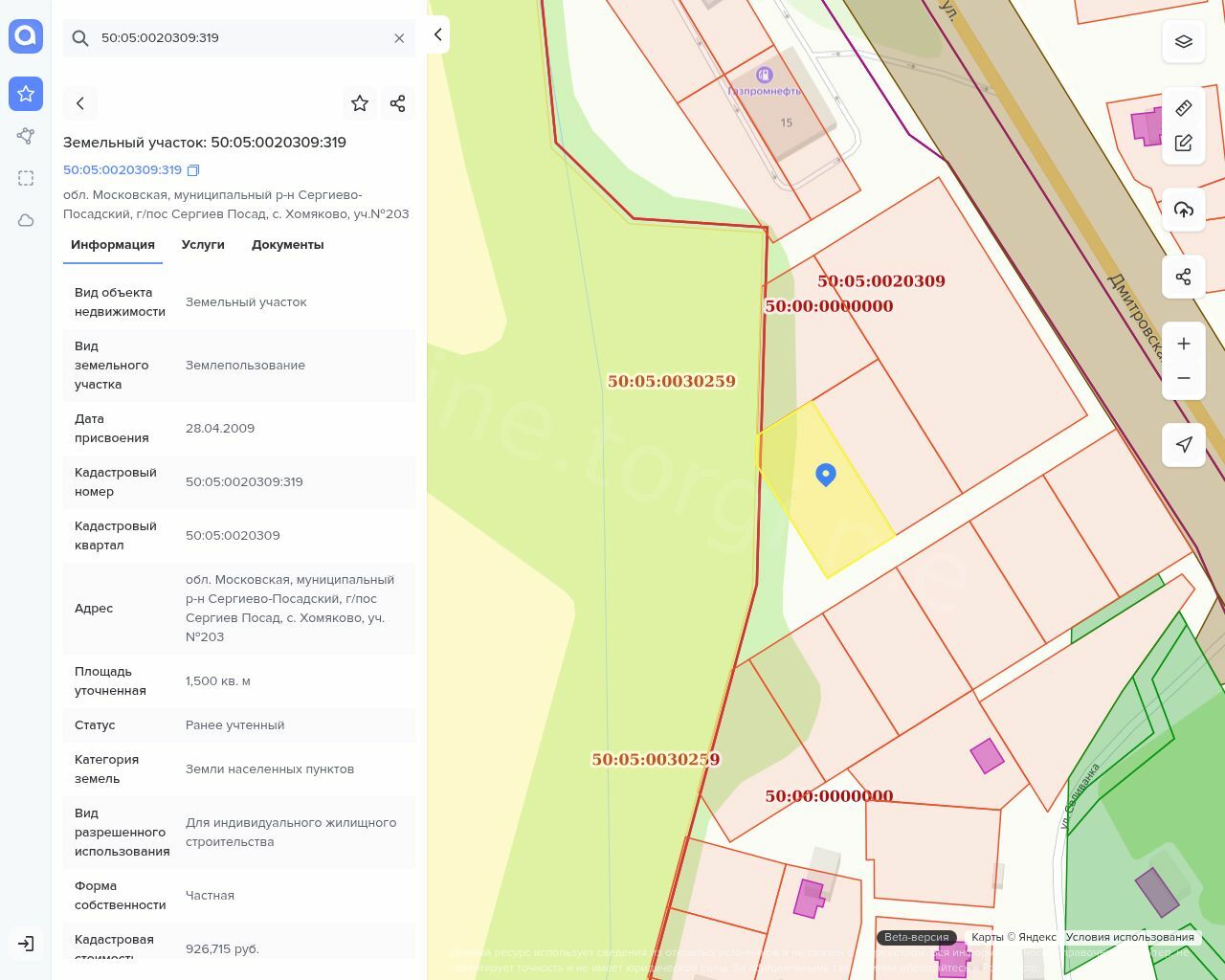Collapse the side panel with chevron

point(437,34)
